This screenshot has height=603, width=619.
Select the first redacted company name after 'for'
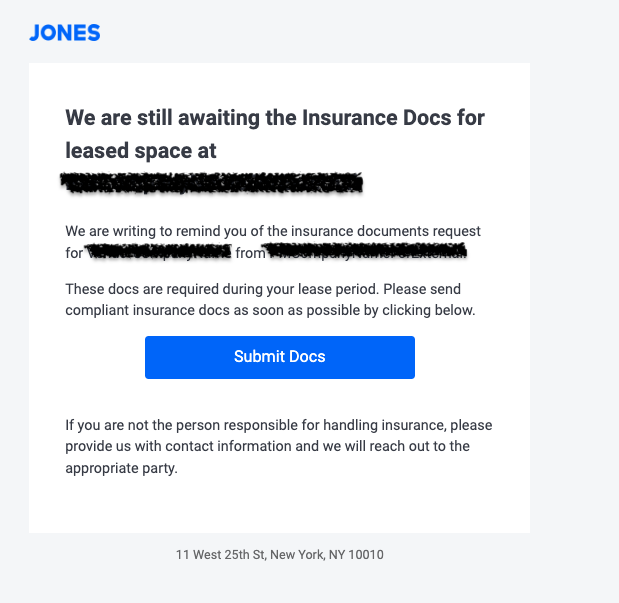coord(160,252)
